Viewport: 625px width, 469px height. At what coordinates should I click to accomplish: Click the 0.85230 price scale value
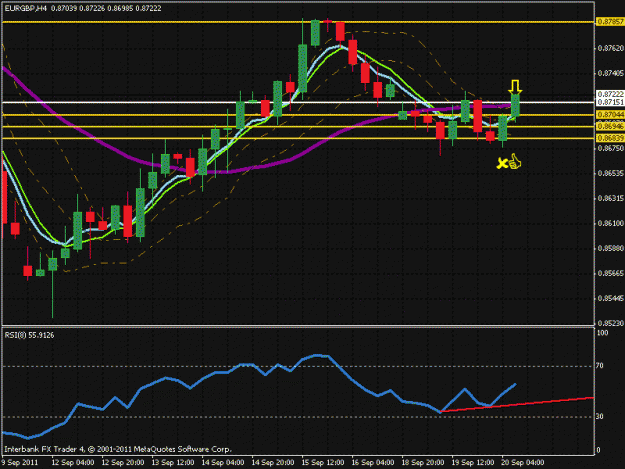(x=611, y=324)
